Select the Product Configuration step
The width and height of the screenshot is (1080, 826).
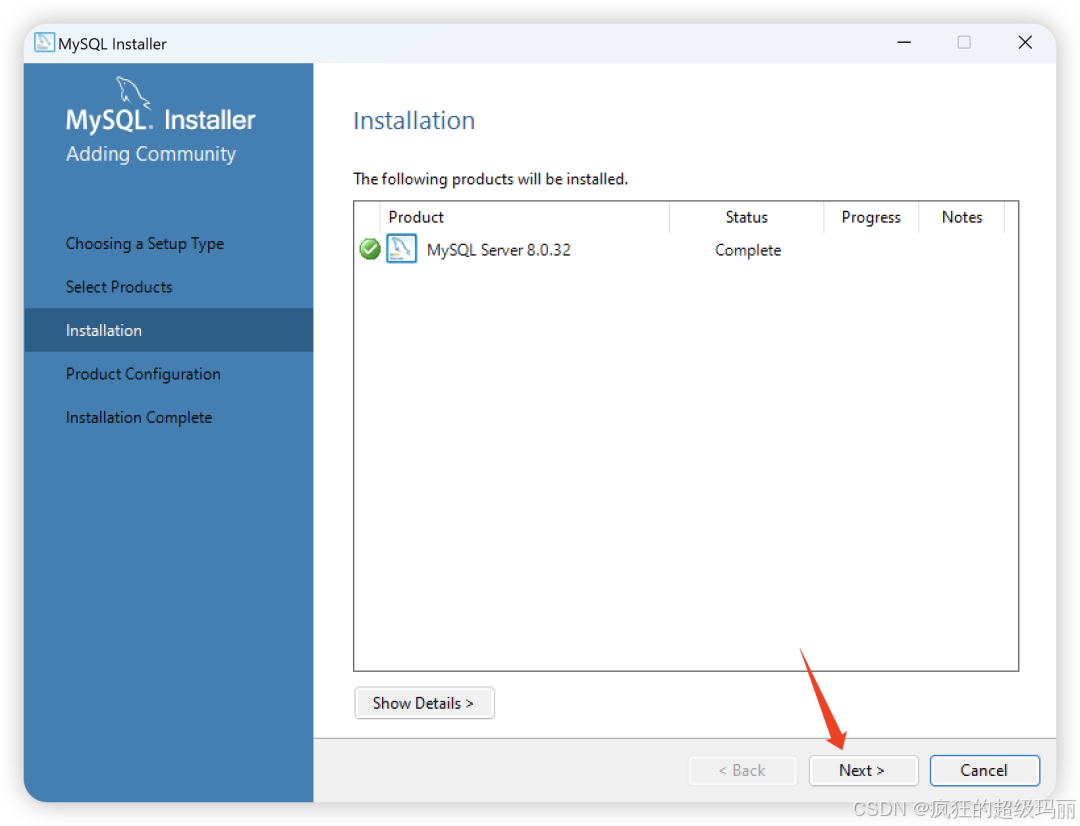pos(143,374)
